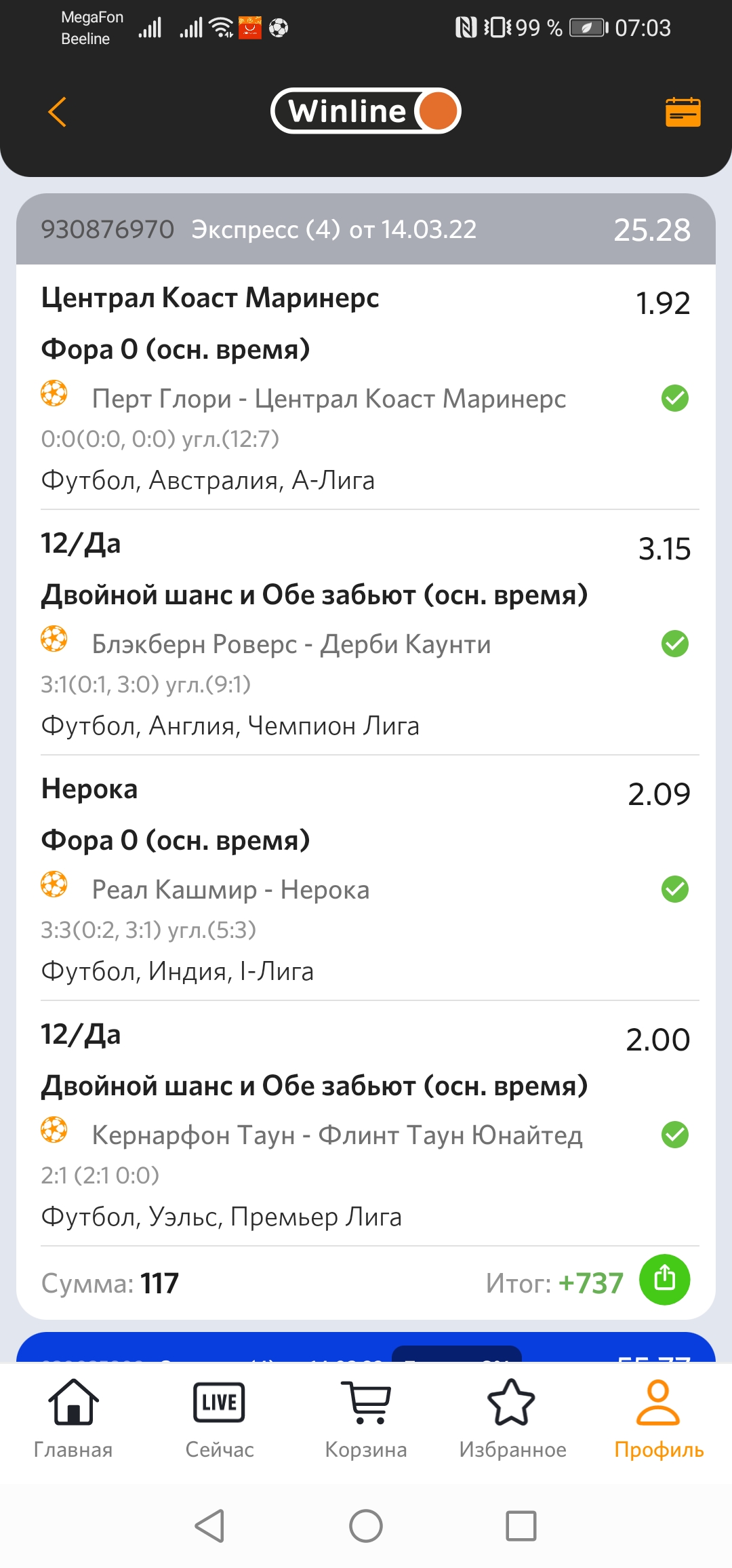Tap football icon beside Перт Глори match

tap(54, 393)
